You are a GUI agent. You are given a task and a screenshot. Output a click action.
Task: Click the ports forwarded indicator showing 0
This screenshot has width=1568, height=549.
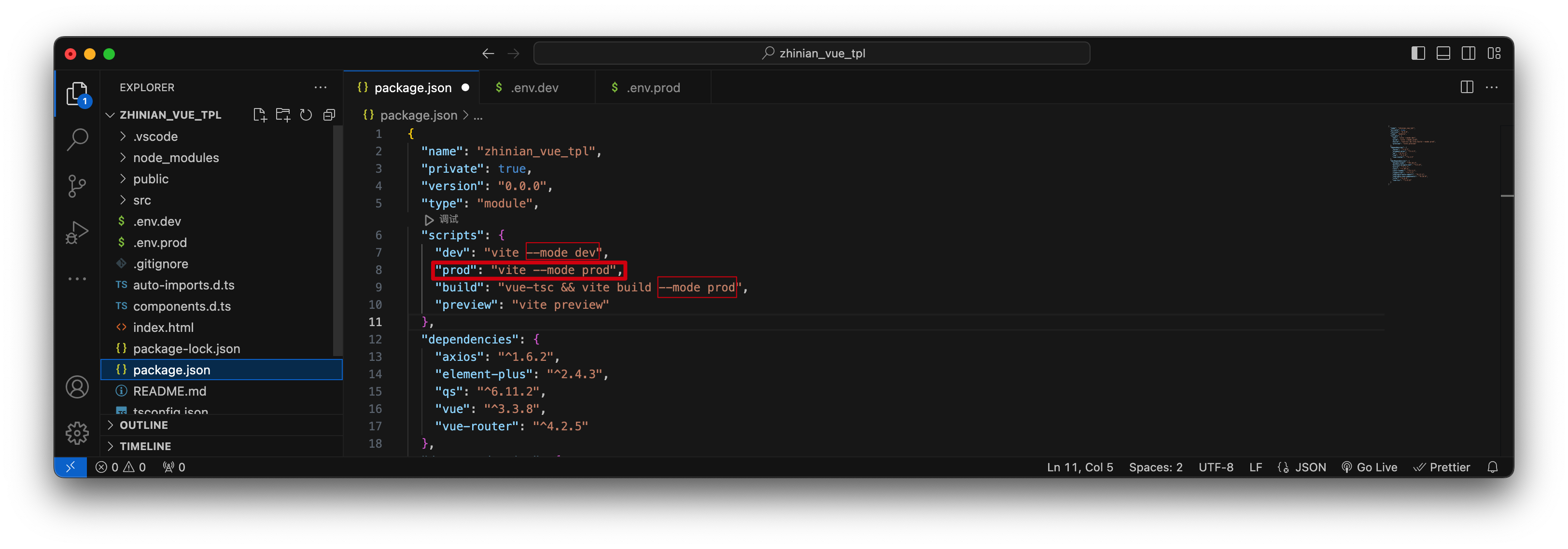click(x=174, y=467)
